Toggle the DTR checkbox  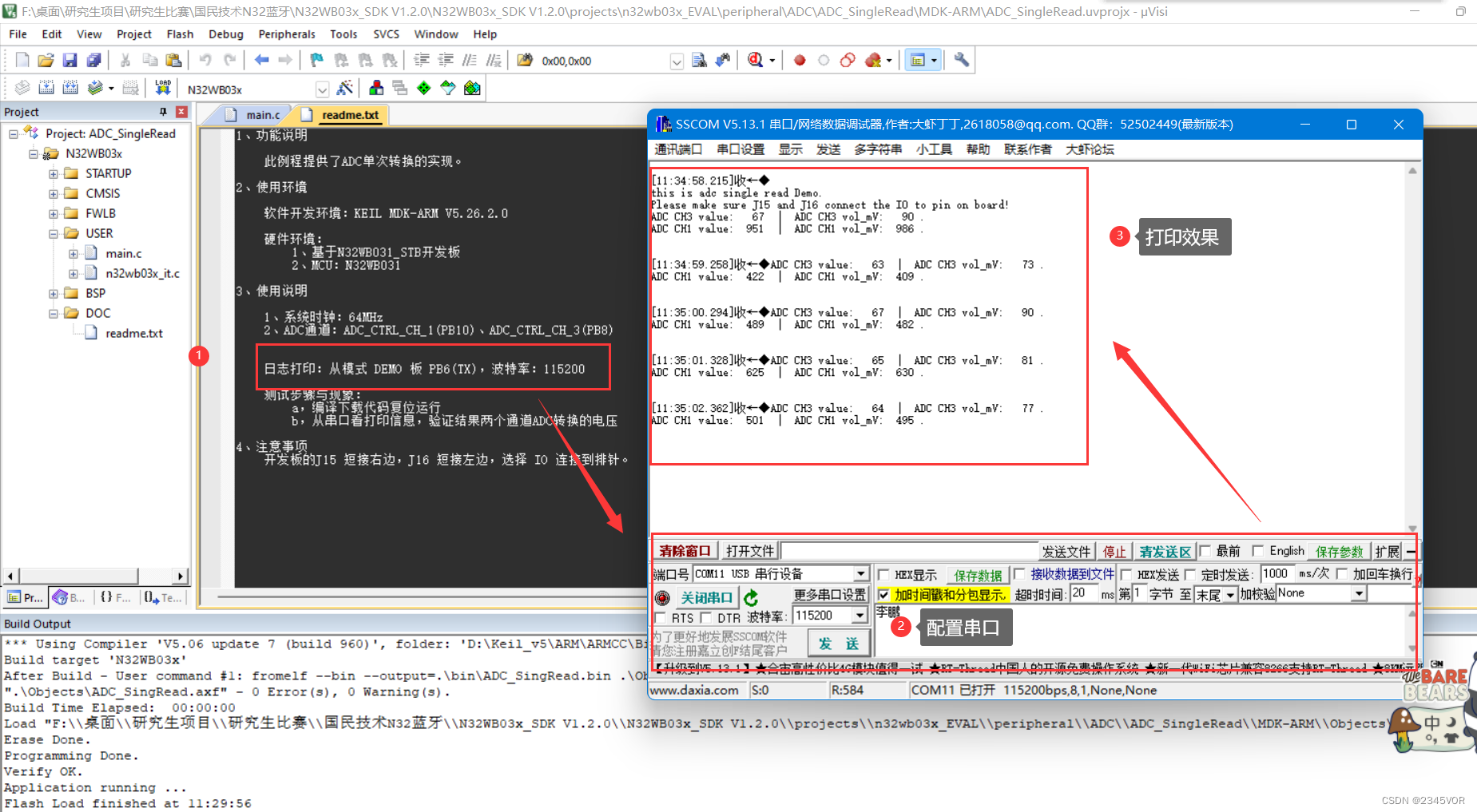click(706, 618)
